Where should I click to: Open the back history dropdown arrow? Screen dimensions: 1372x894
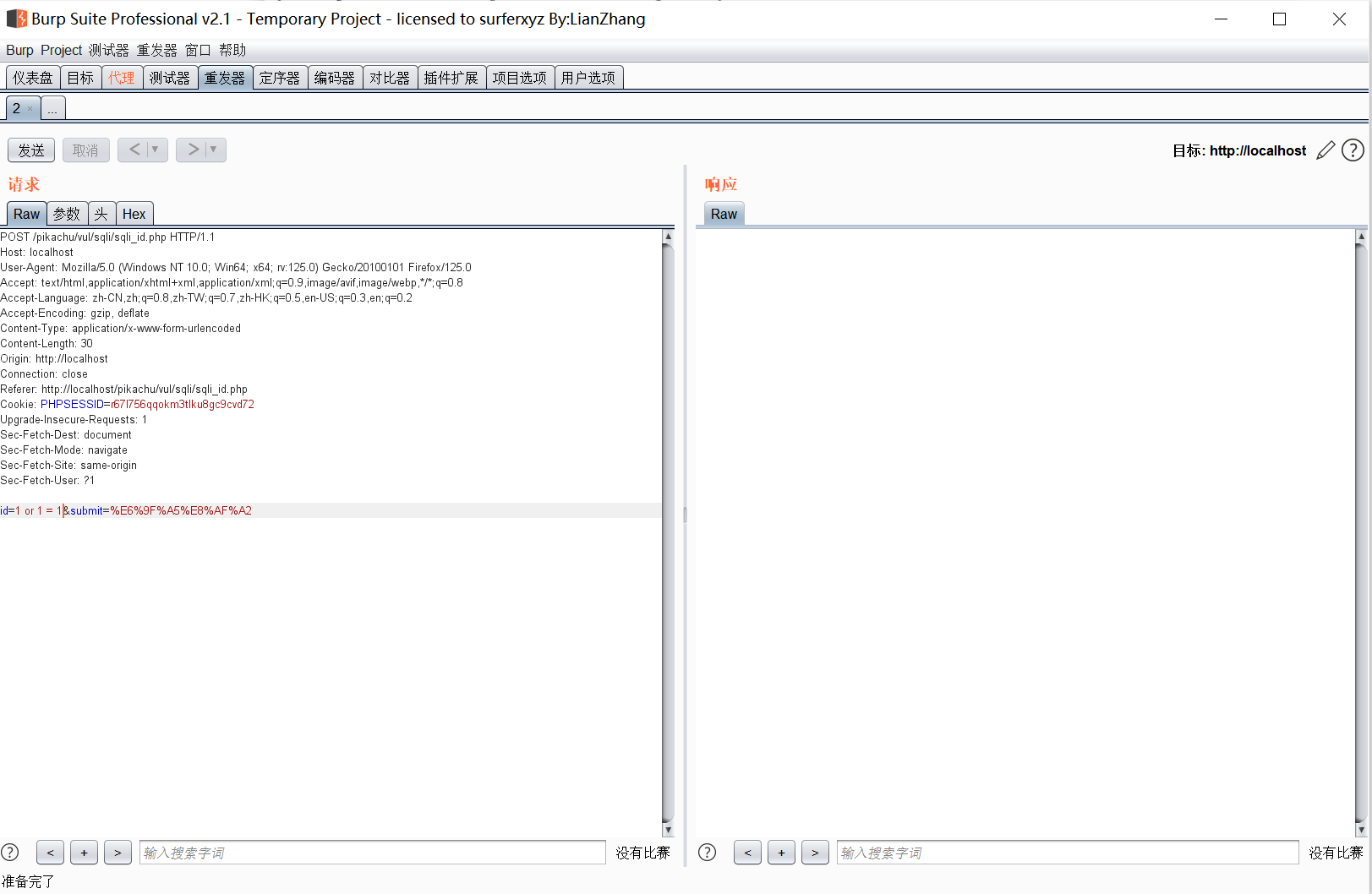click(156, 150)
